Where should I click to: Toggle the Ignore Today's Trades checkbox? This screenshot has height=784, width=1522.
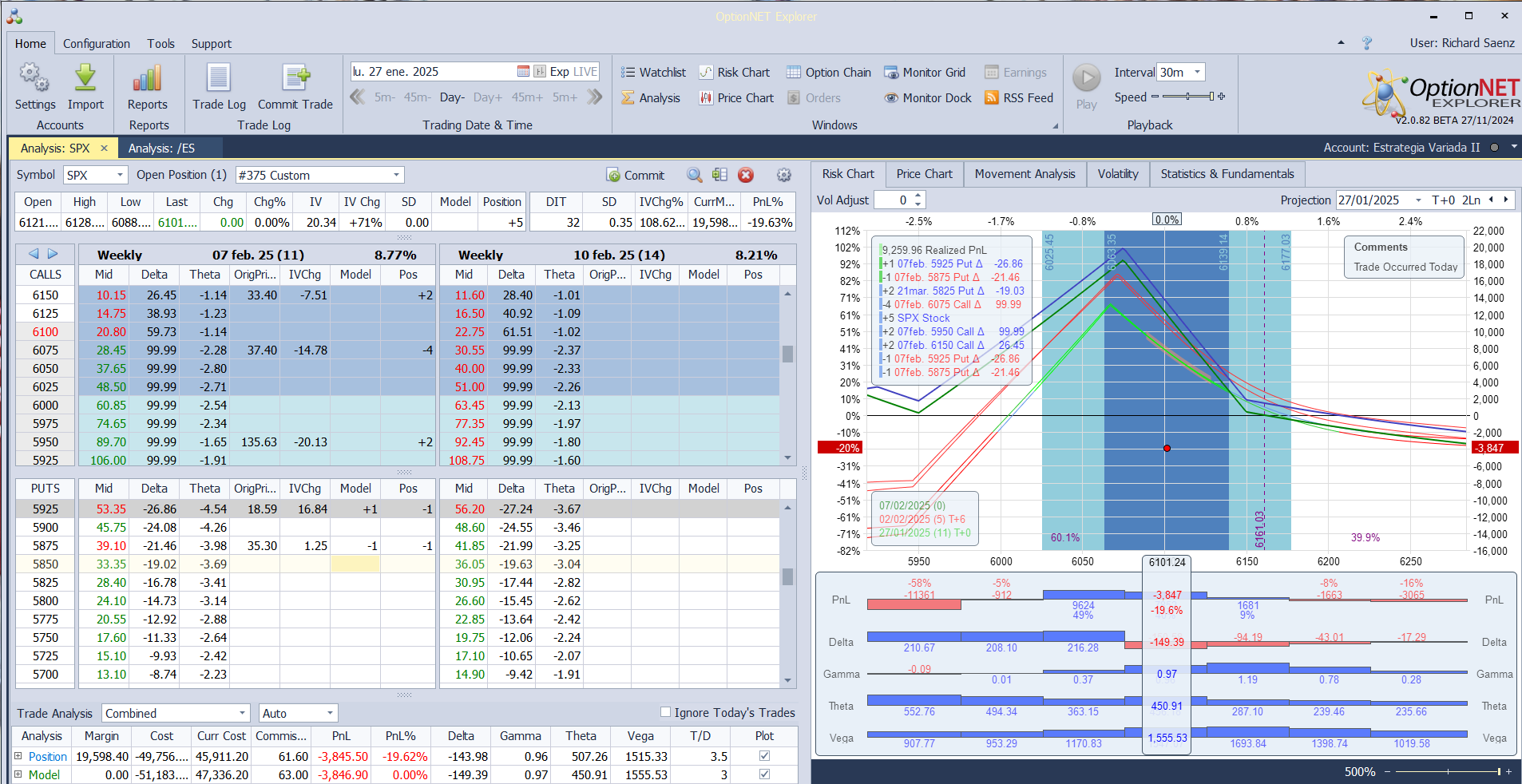tap(665, 712)
